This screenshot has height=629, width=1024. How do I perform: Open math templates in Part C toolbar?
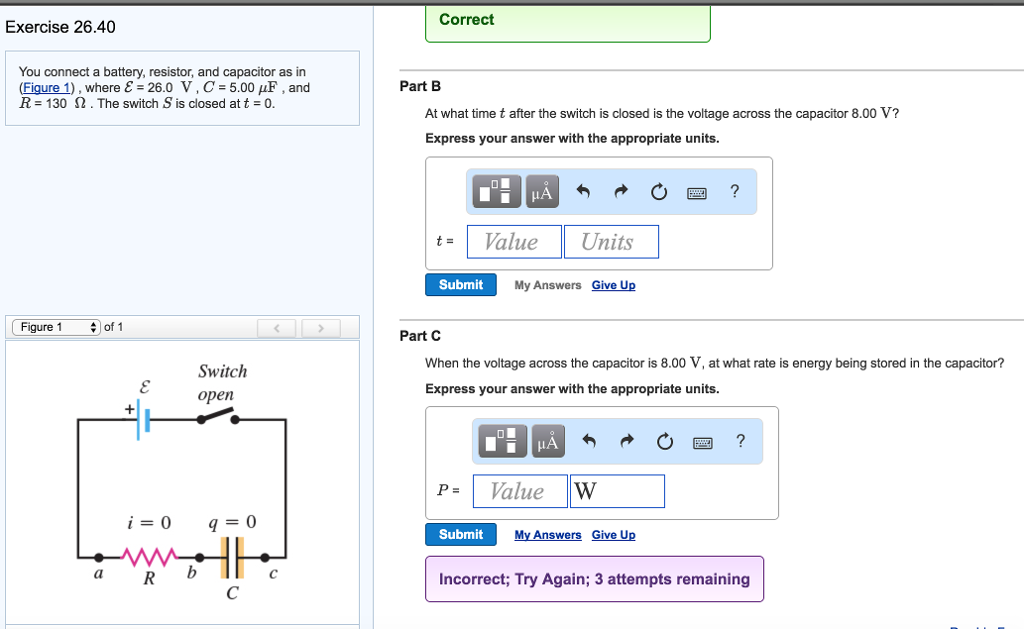click(x=503, y=442)
